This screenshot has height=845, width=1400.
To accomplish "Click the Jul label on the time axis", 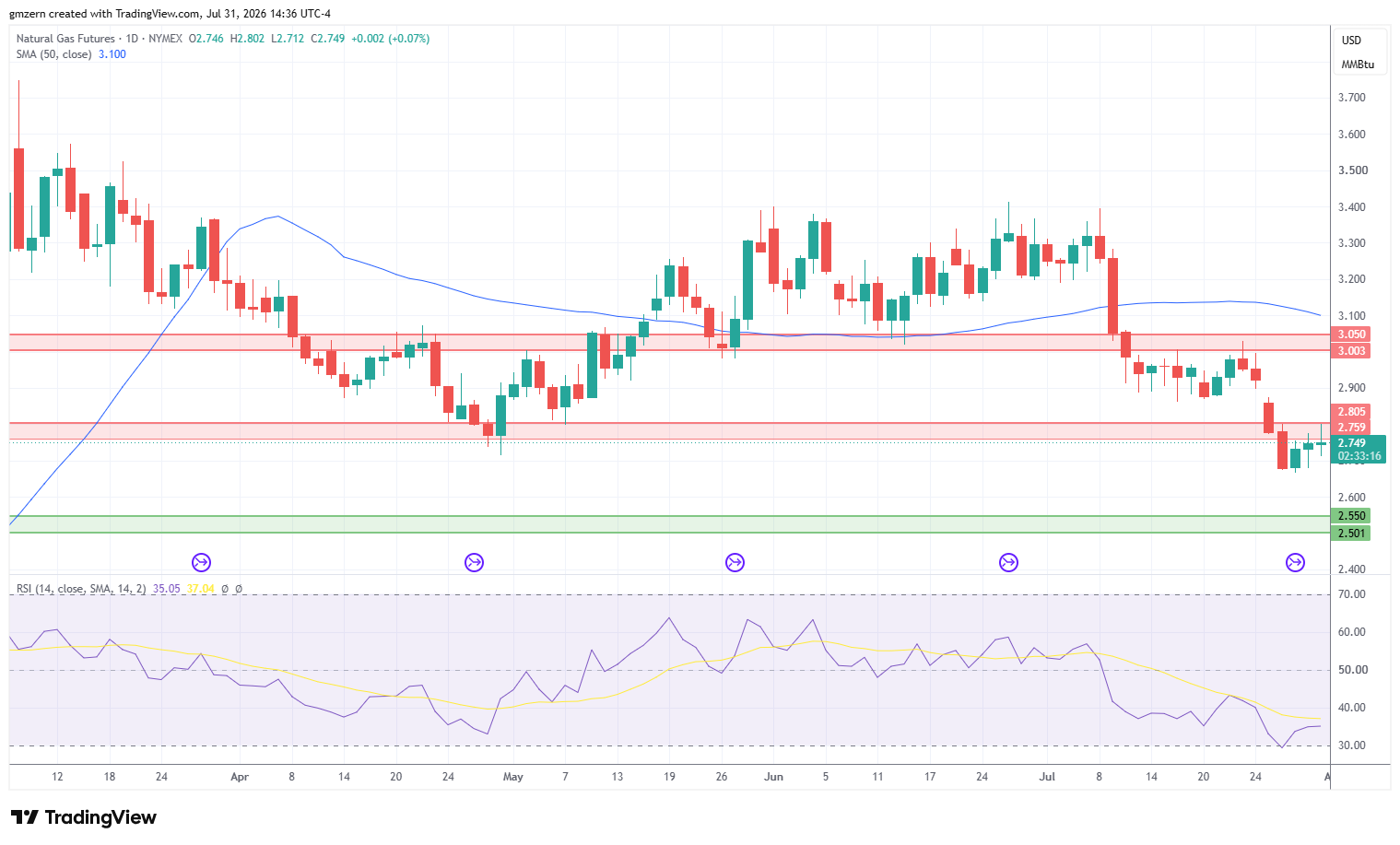I will click(x=1047, y=777).
